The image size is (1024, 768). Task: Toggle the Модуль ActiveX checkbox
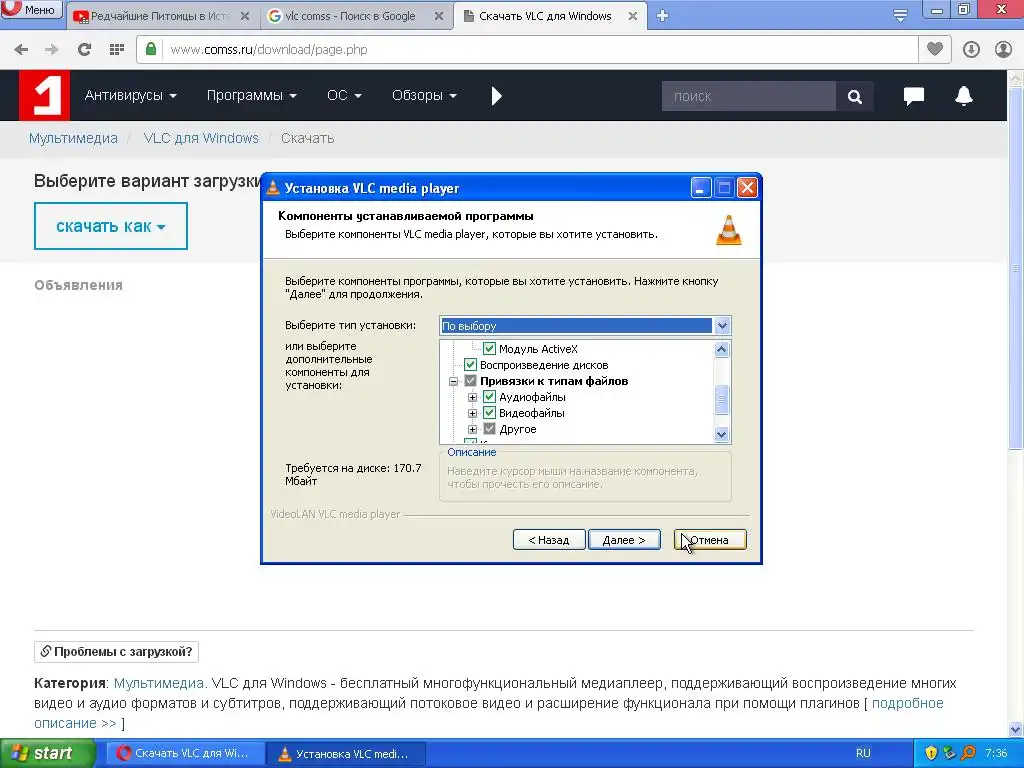(489, 349)
